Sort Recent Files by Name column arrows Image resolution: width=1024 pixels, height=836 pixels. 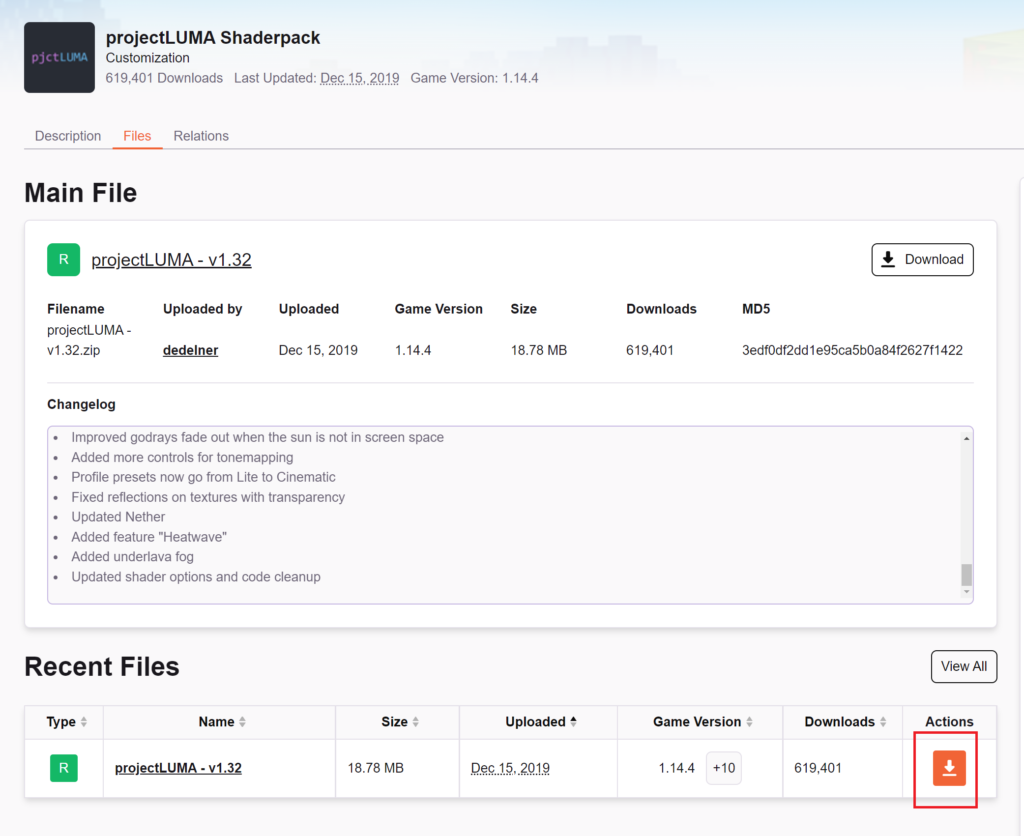(242, 722)
